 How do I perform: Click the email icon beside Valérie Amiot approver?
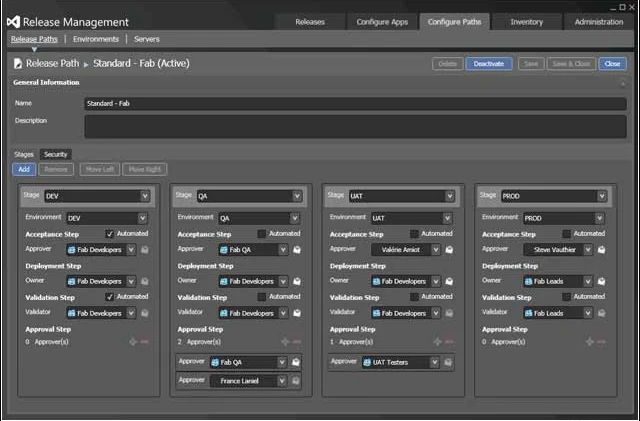click(x=449, y=249)
